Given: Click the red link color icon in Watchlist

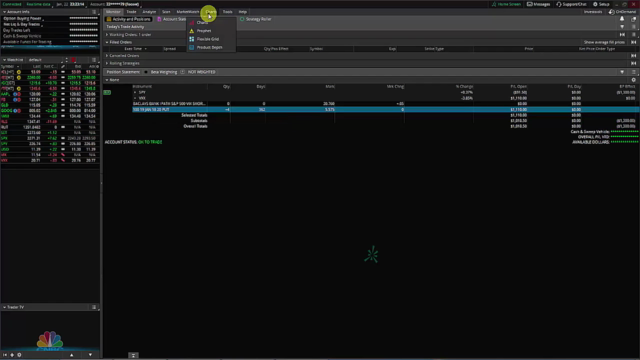Looking at the screenshot, I should pyautogui.click(x=73, y=60).
